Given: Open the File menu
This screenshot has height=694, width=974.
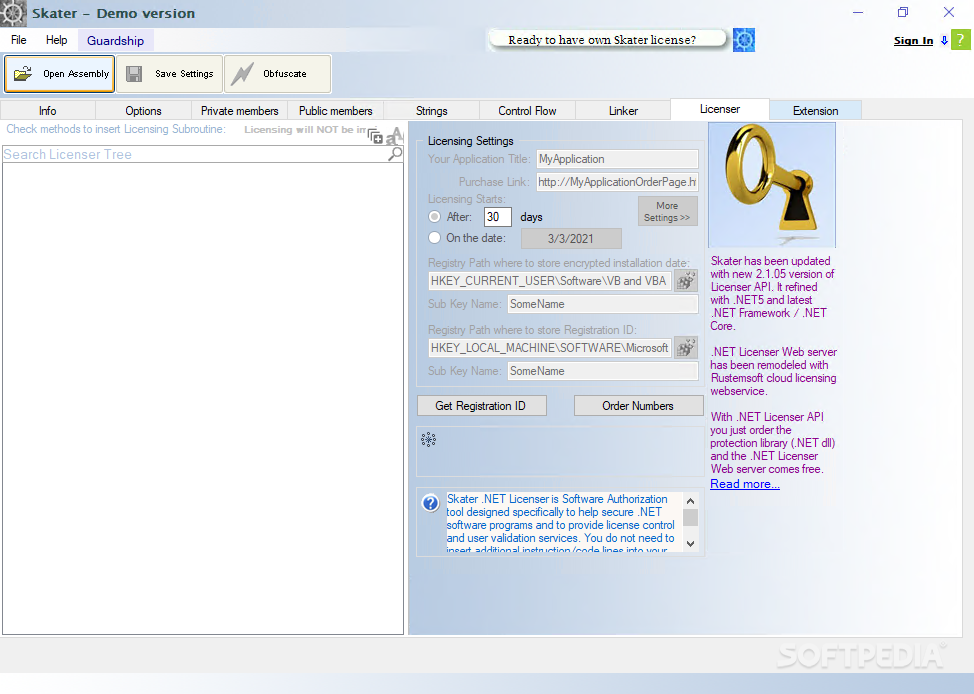Looking at the screenshot, I should [19, 40].
